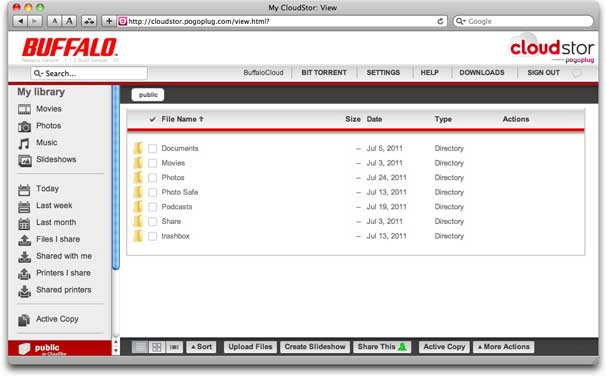
Task: Open the BIT TORRENT page
Action: pos(324,73)
